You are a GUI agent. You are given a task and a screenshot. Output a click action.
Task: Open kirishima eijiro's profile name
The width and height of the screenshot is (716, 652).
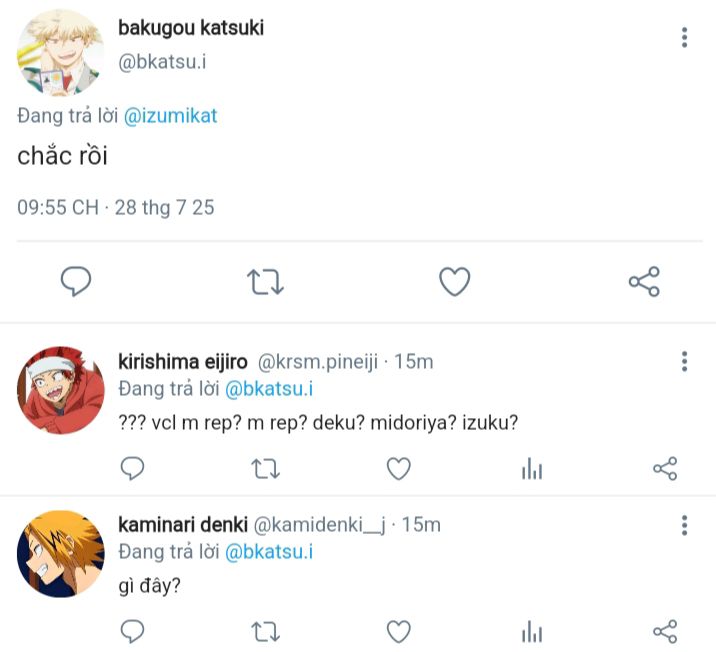pyautogui.click(x=184, y=361)
